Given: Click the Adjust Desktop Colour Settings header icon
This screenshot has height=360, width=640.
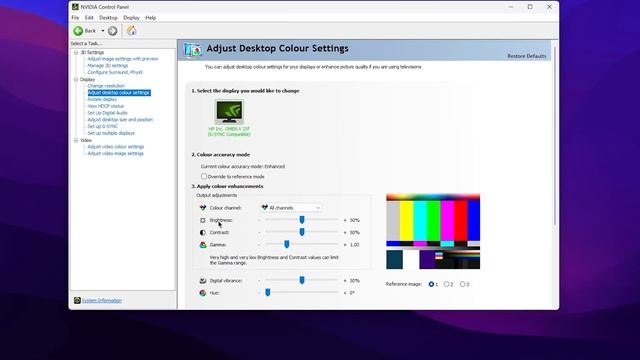Looking at the screenshot, I should [193, 50].
